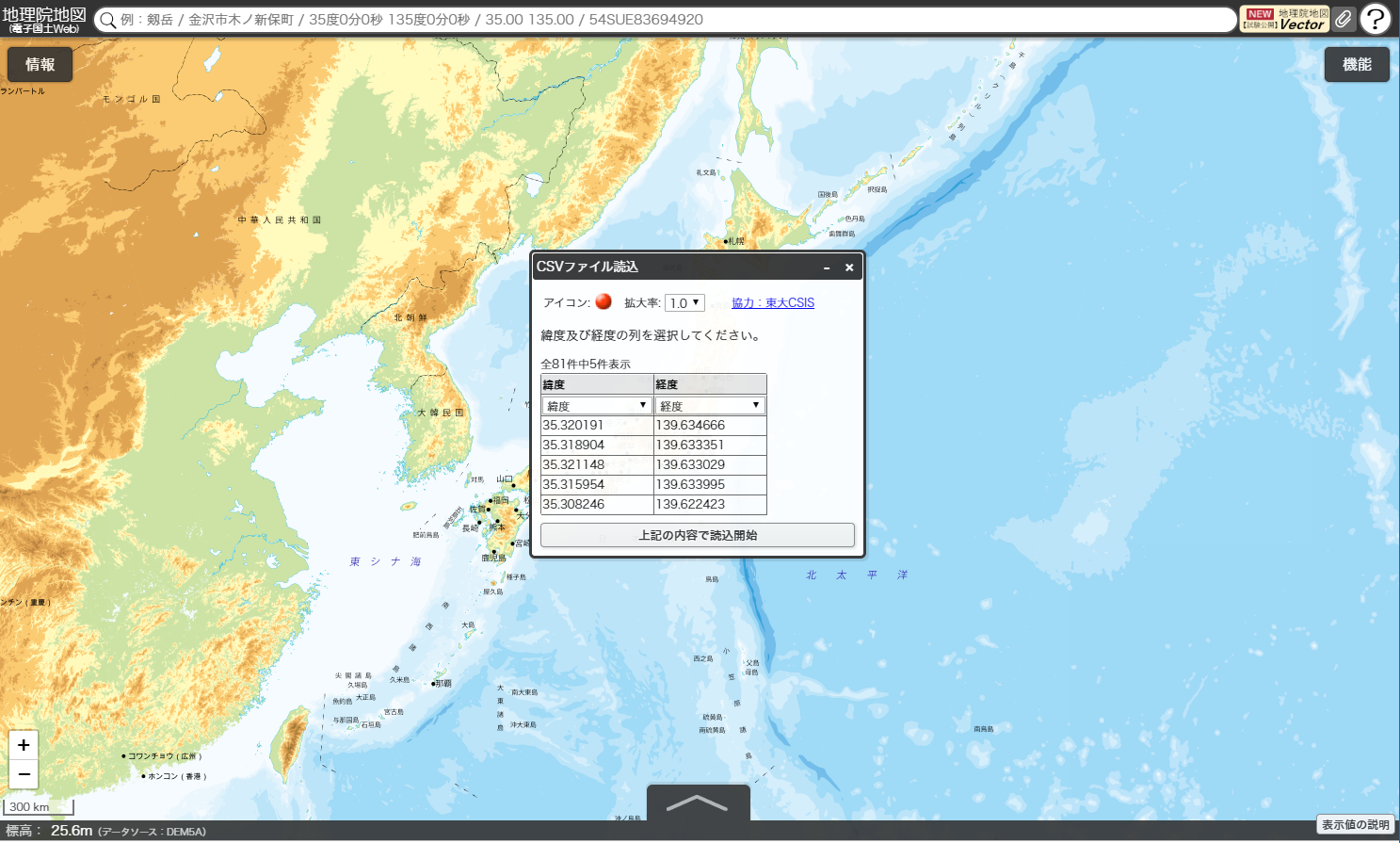Image resolution: width=1400 pixels, height=843 pixels.
Task: Zoom out the map with minus button
Action: [x=24, y=774]
